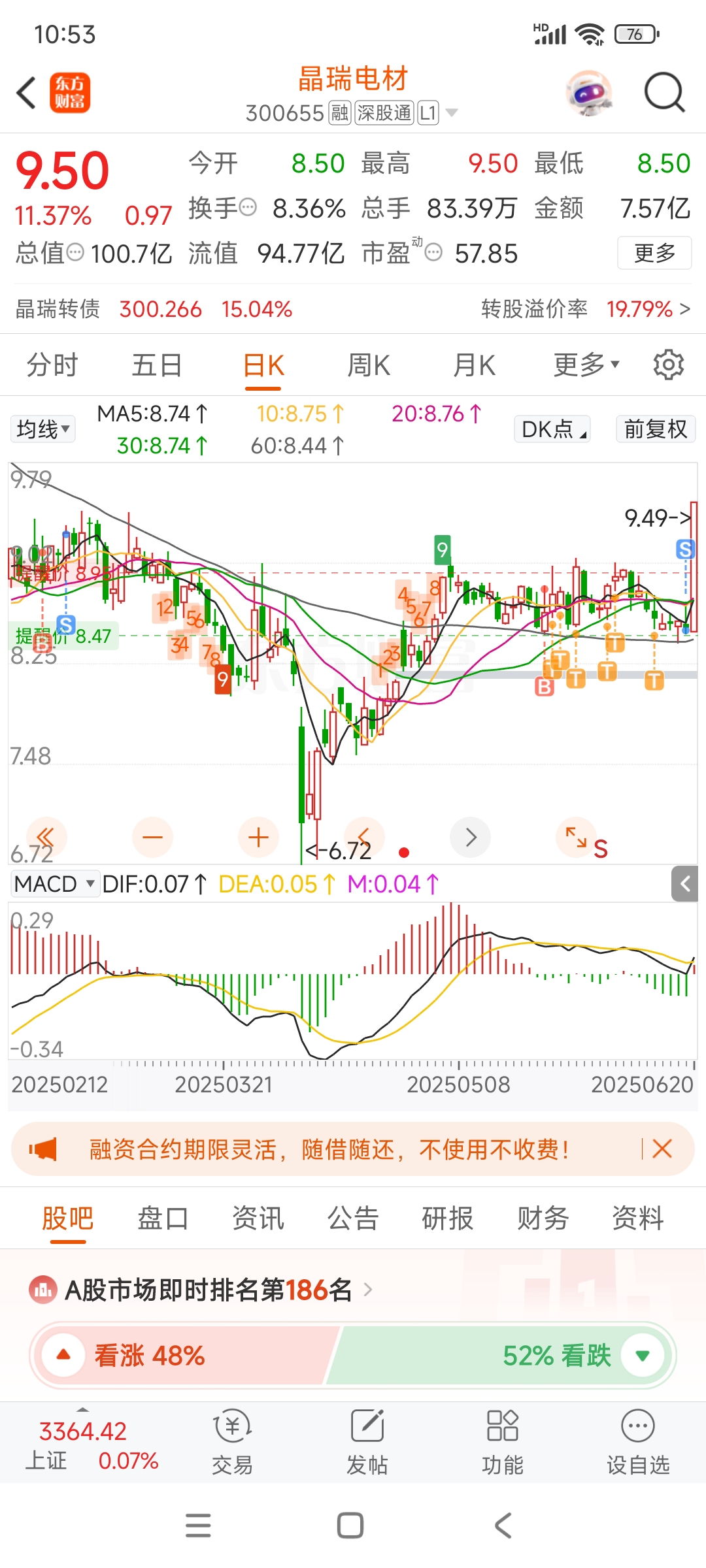Screen dimensions: 706x1568
Task: Switch to 周K chart tab
Action: click(369, 365)
